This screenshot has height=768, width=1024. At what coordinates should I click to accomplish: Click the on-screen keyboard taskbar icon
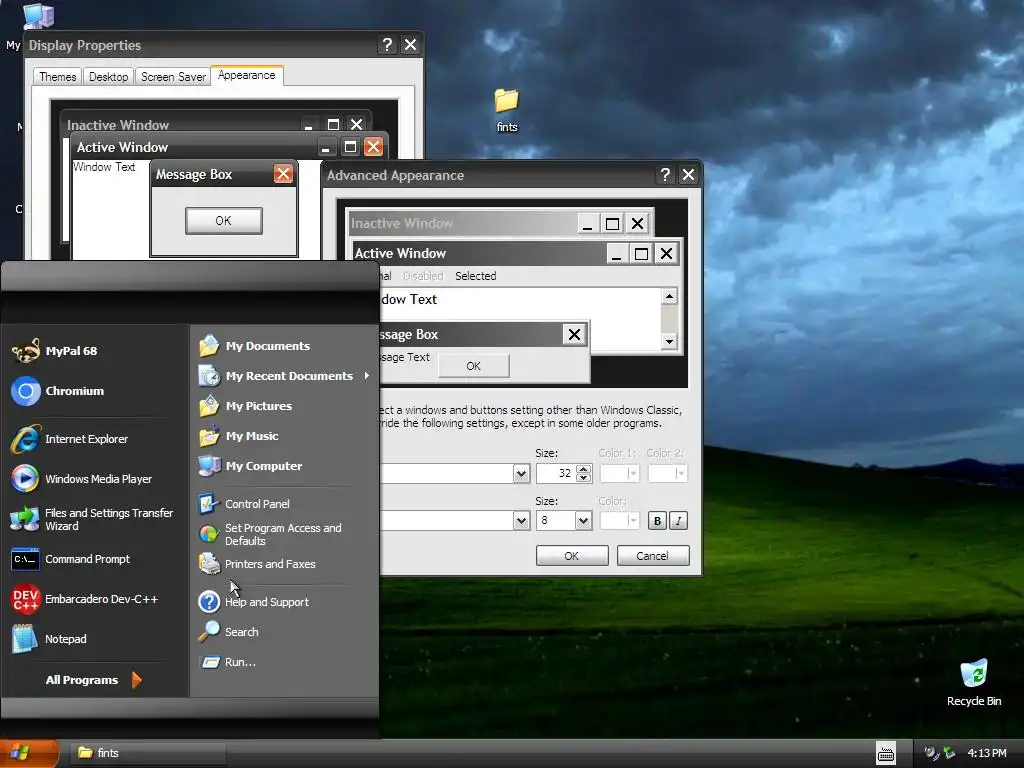(886, 754)
